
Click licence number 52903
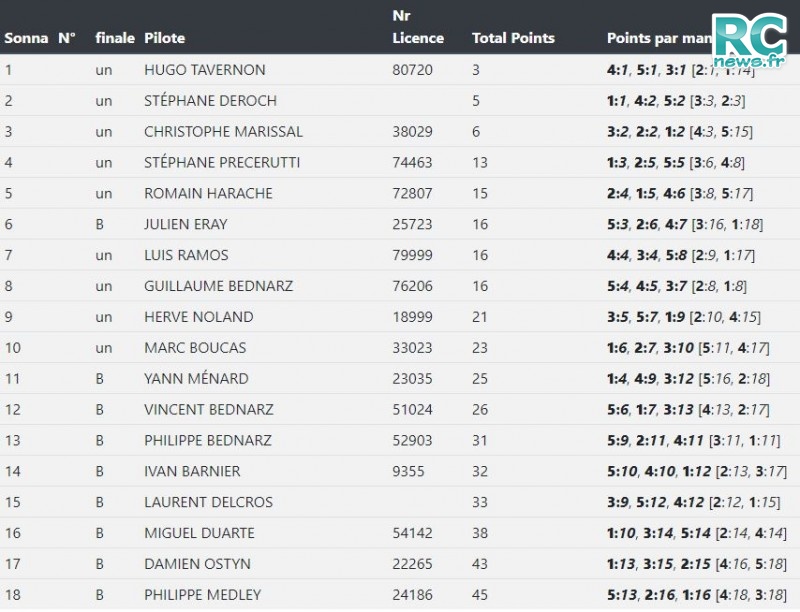[412, 441]
